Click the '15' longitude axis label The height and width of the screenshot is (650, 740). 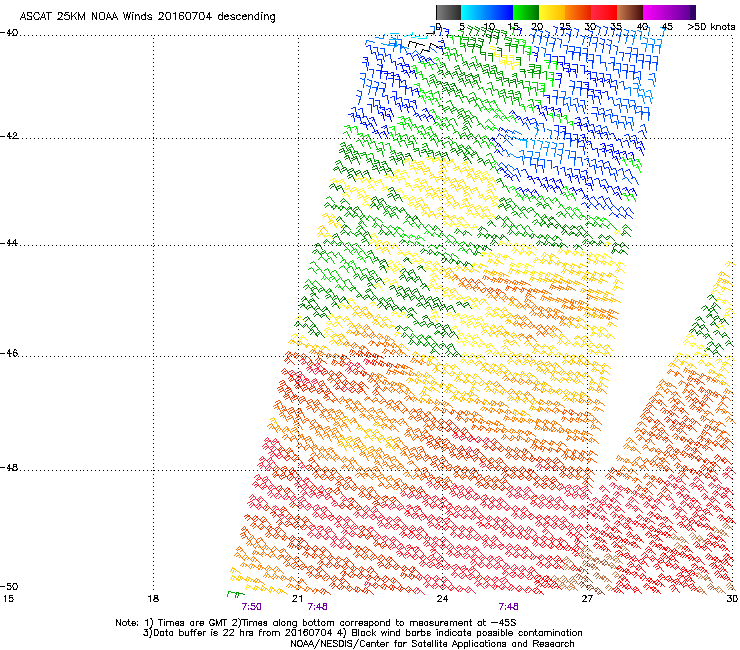8,599
